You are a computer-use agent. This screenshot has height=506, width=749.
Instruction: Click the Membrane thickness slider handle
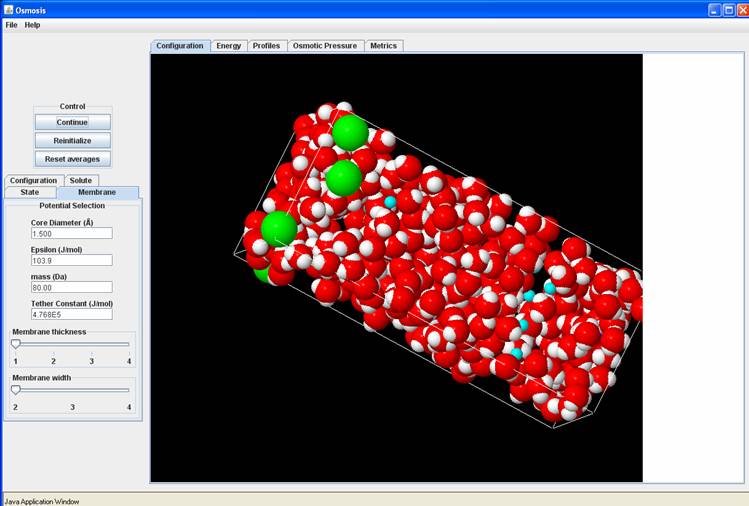click(x=15, y=344)
